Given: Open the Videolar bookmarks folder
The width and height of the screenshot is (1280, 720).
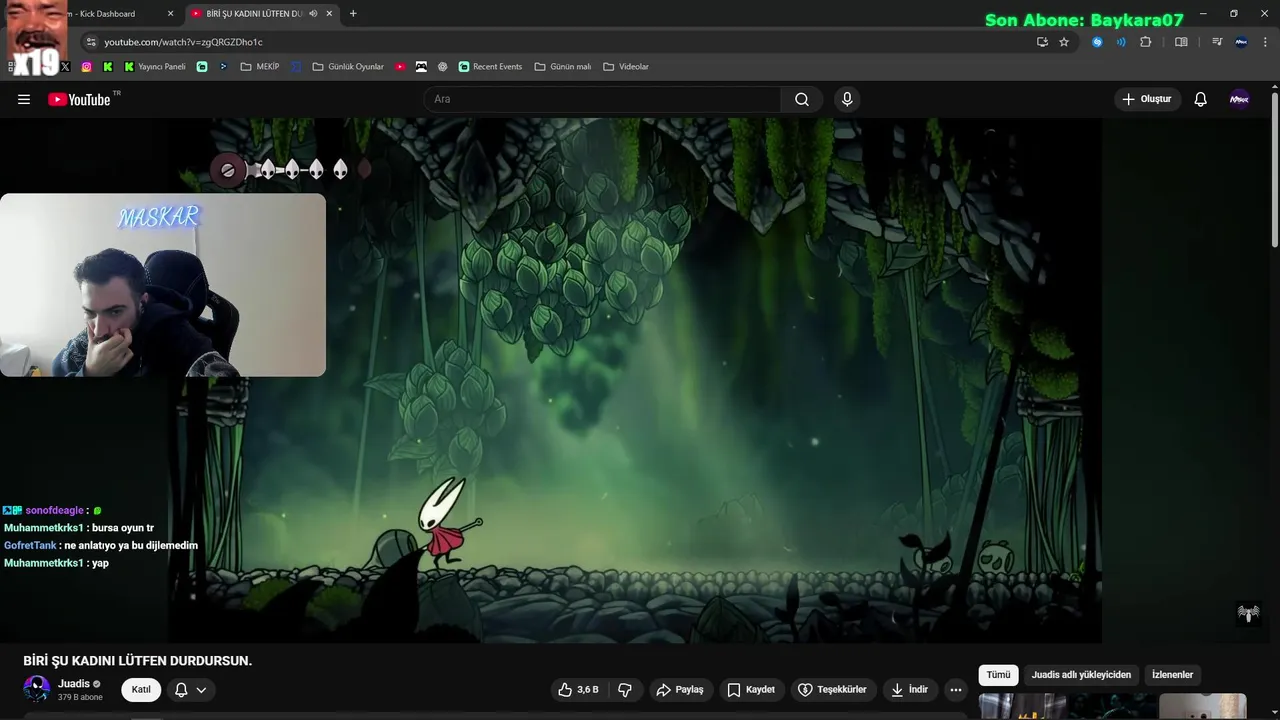Looking at the screenshot, I should click(626, 67).
